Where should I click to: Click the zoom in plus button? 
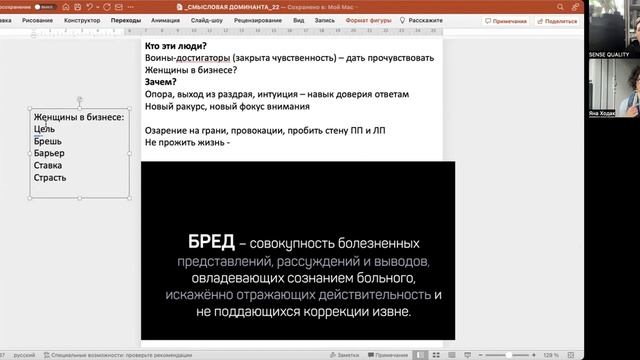coord(534,355)
